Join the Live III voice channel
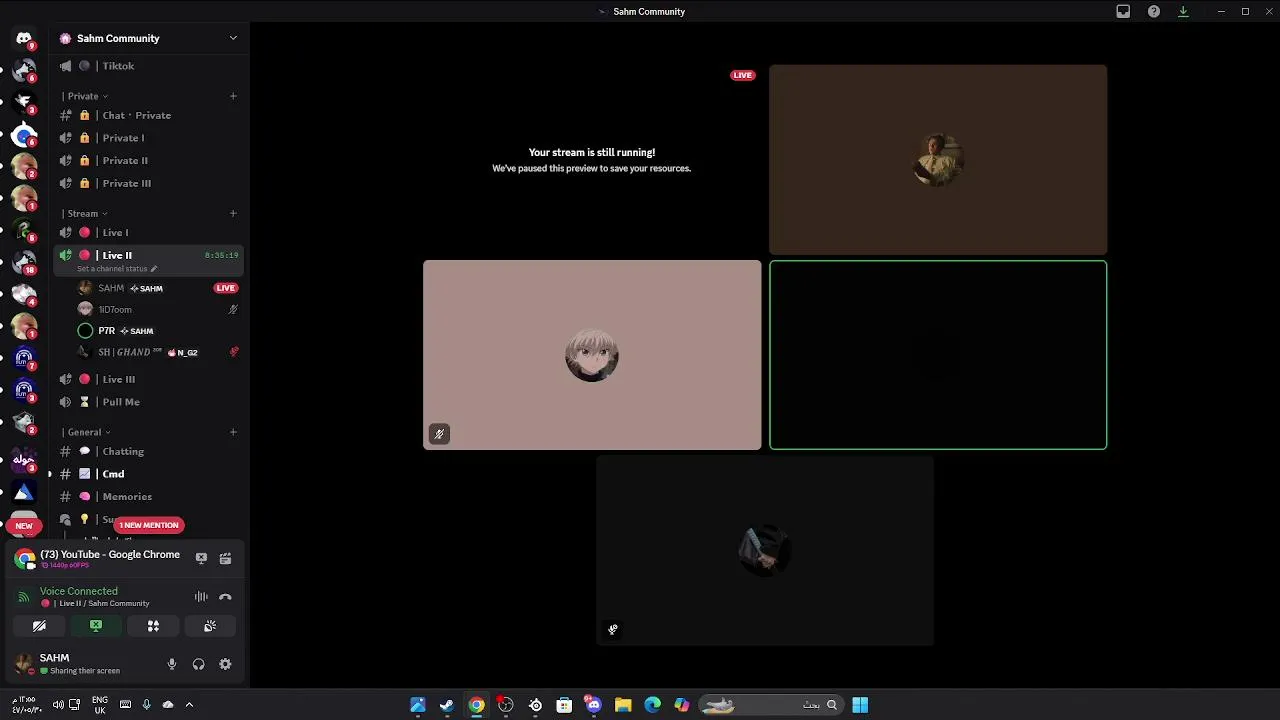The height and width of the screenshot is (720, 1280). [149, 379]
